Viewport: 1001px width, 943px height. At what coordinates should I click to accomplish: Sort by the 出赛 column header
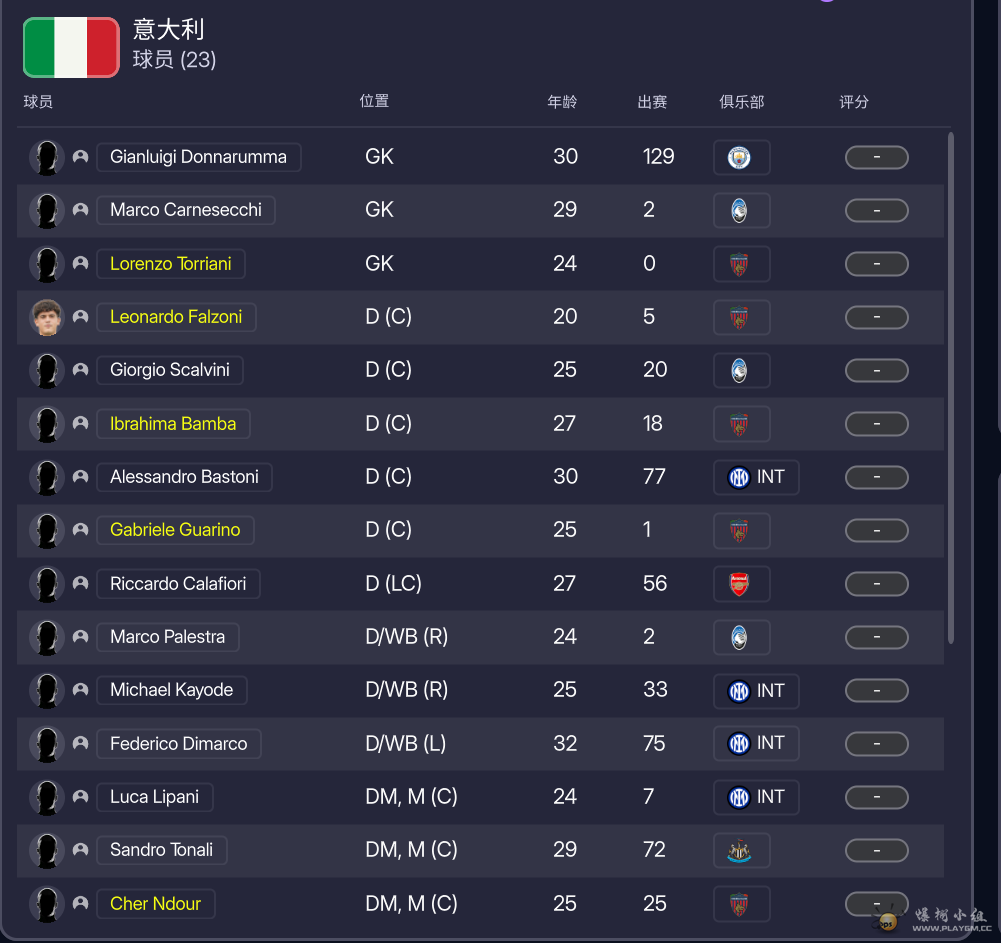click(652, 102)
